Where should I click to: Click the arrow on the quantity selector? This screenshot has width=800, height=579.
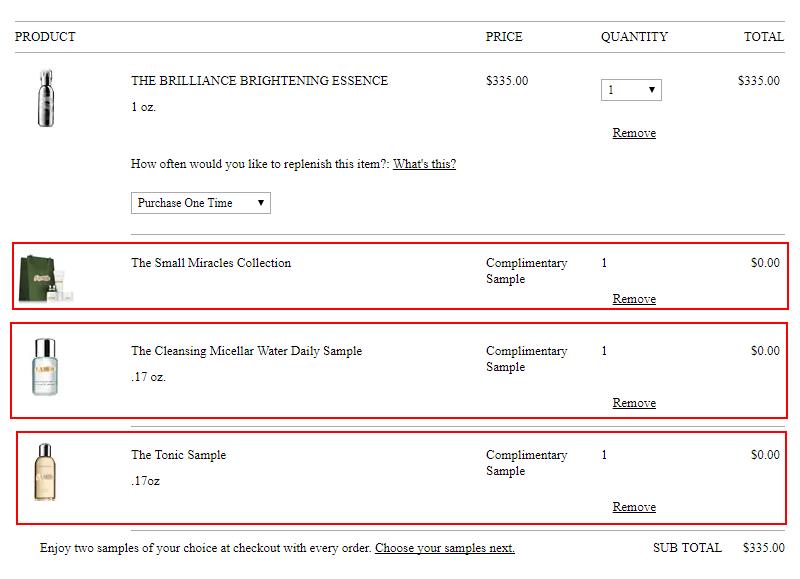click(652, 90)
